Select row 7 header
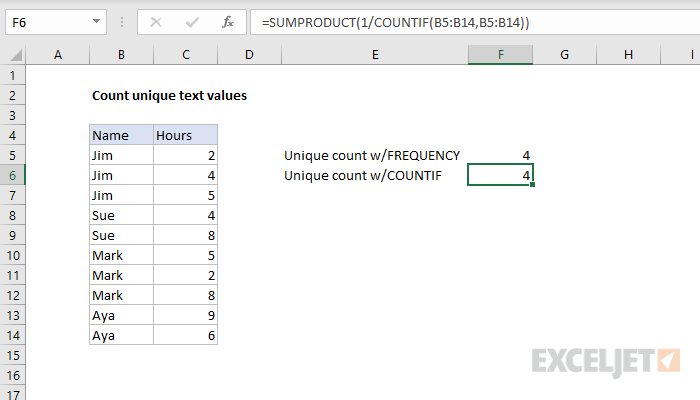Viewport: 700px width, 400px height. (x=12, y=195)
